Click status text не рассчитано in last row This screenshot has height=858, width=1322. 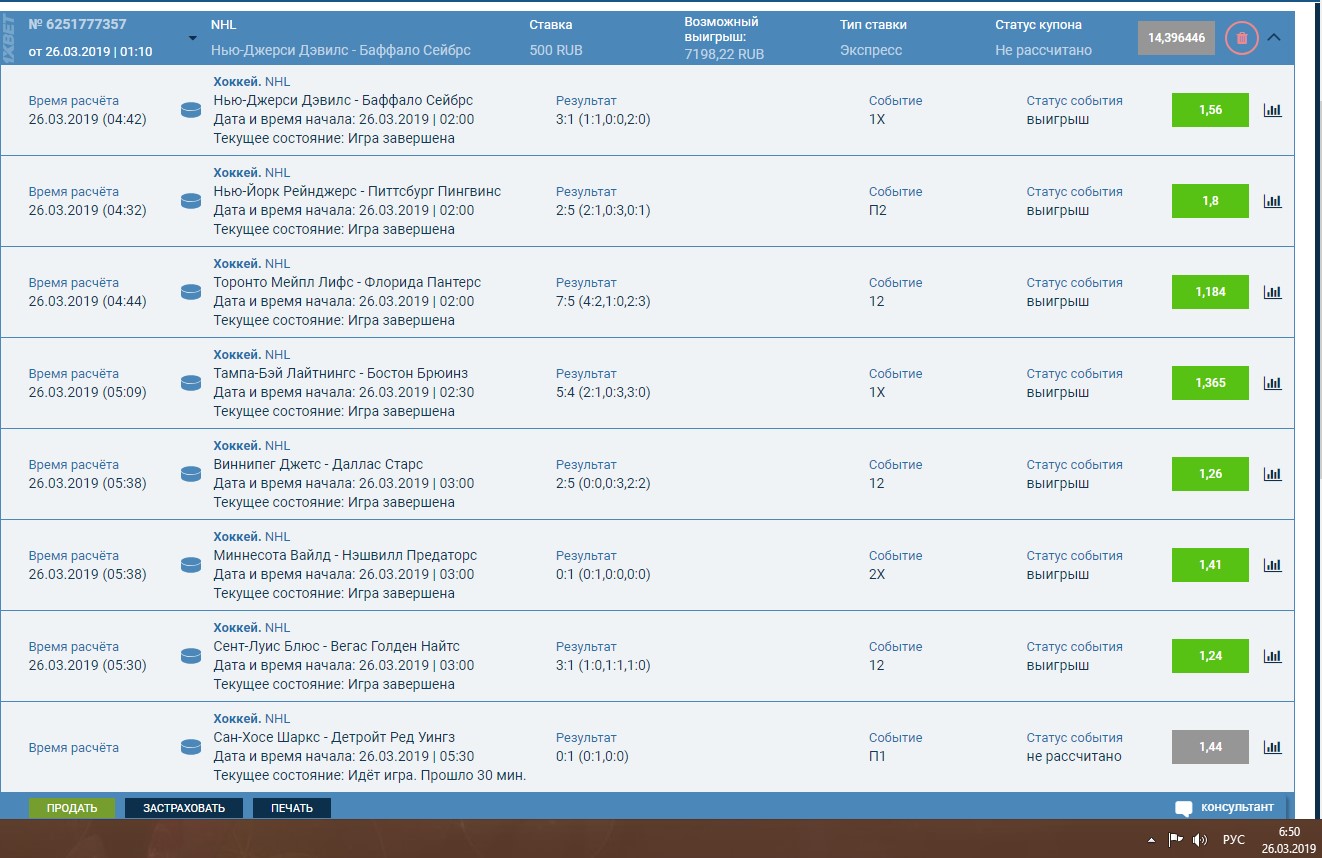pyautogui.click(x=1074, y=756)
